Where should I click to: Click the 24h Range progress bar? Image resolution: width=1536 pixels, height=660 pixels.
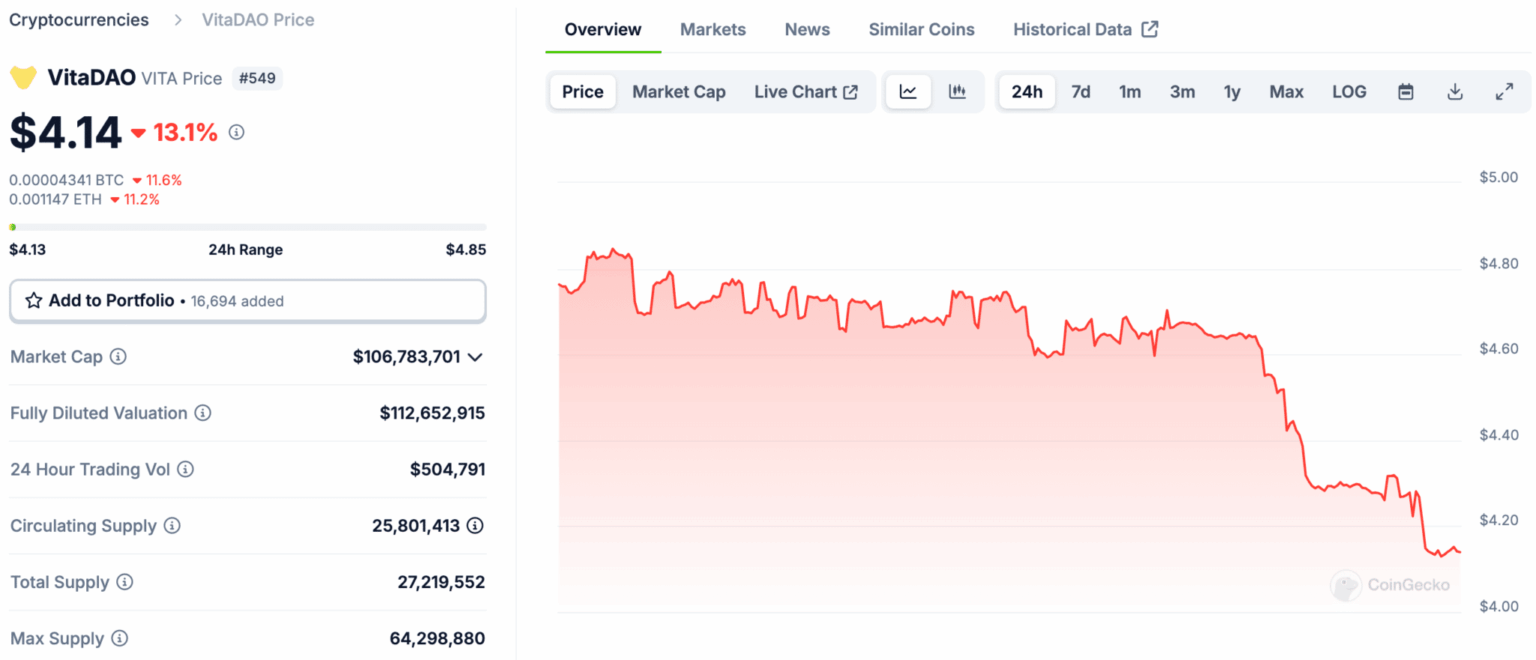(x=248, y=227)
